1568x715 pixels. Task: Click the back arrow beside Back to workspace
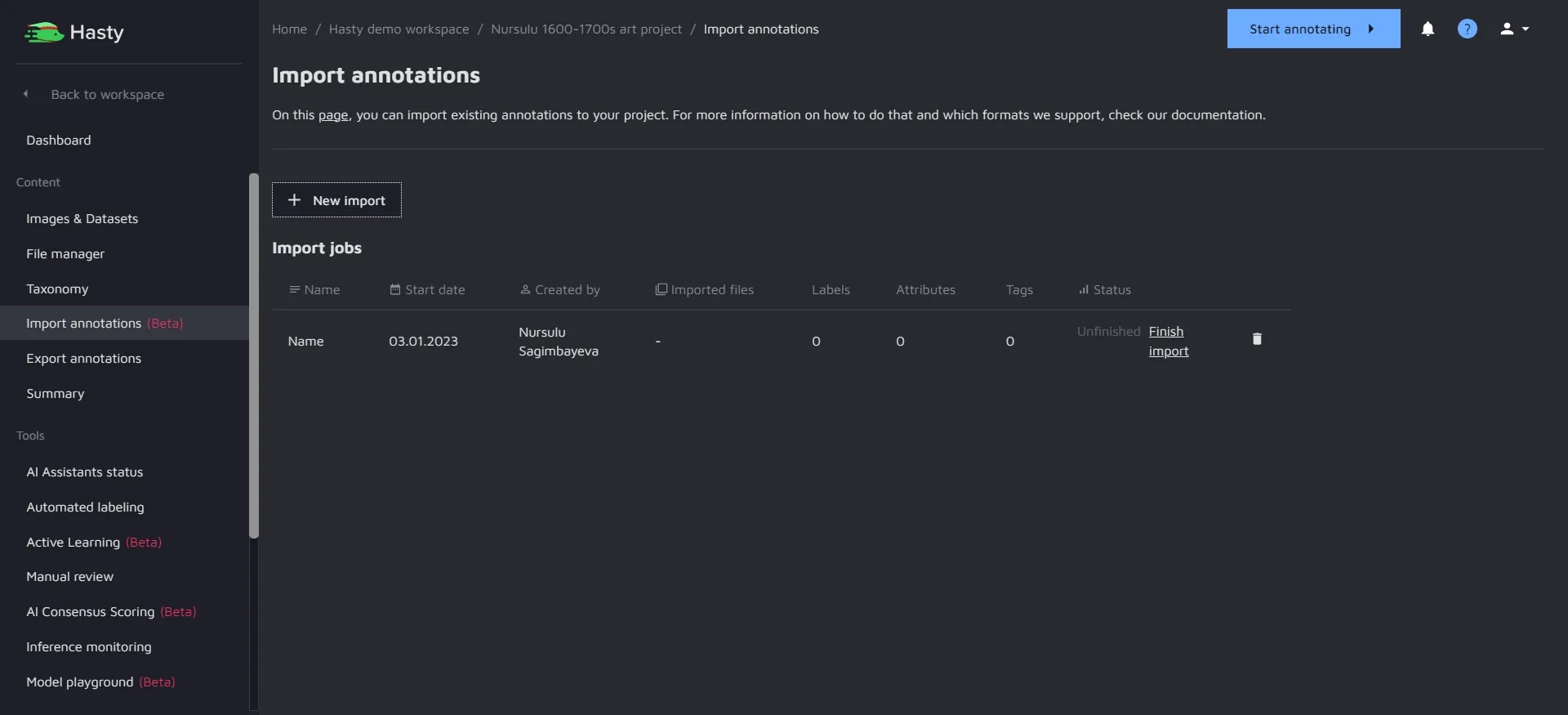click(26, 94)
